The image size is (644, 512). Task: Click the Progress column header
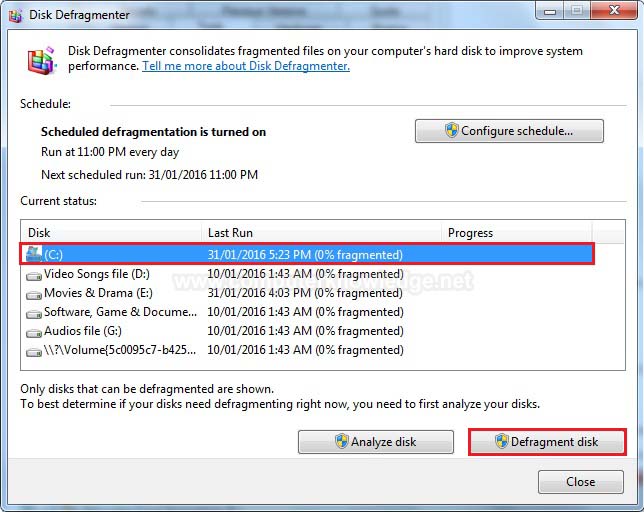pos(517,233)
